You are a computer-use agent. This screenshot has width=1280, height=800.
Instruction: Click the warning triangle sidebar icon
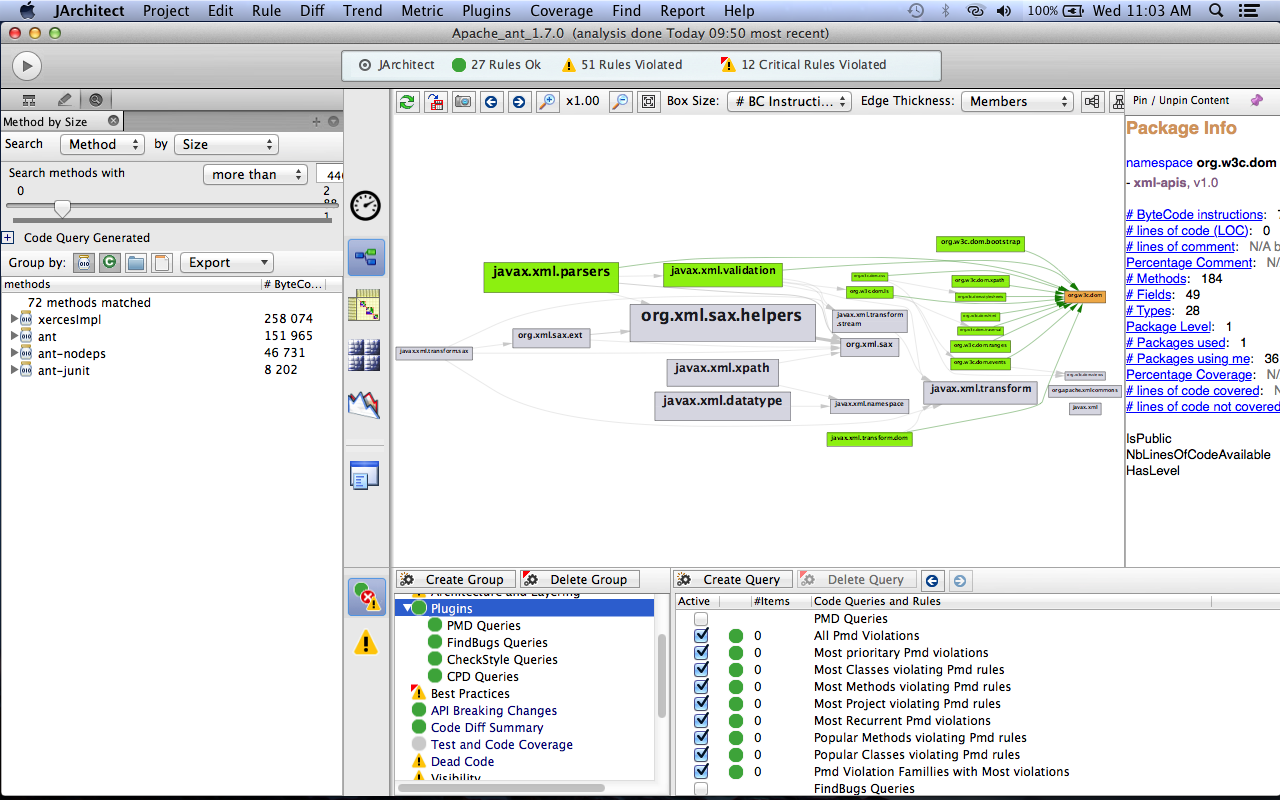coord(366,643)
